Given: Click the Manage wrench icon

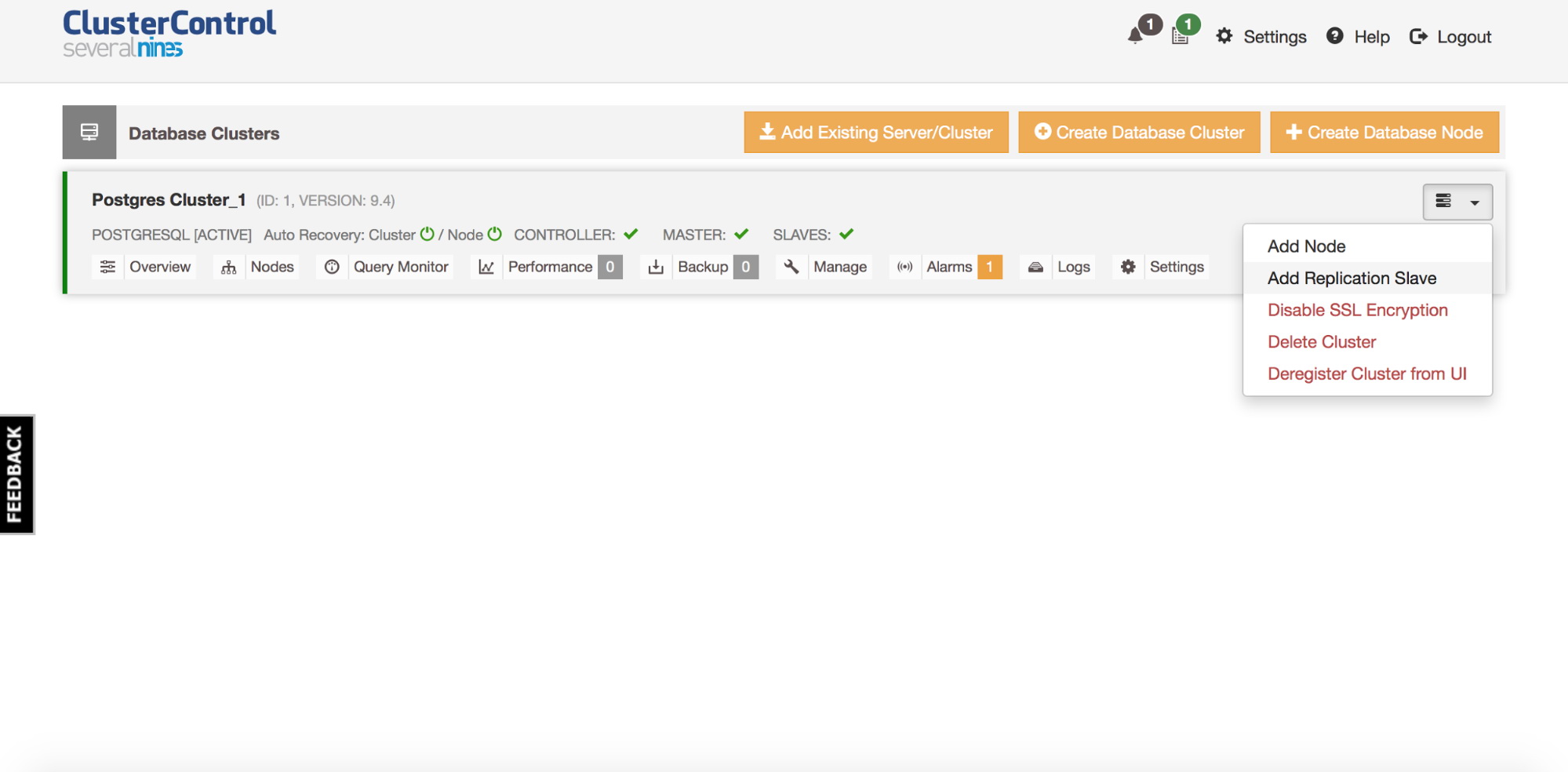Looking at the screenshot, I should pyautogui.click(x=791, y=267).
